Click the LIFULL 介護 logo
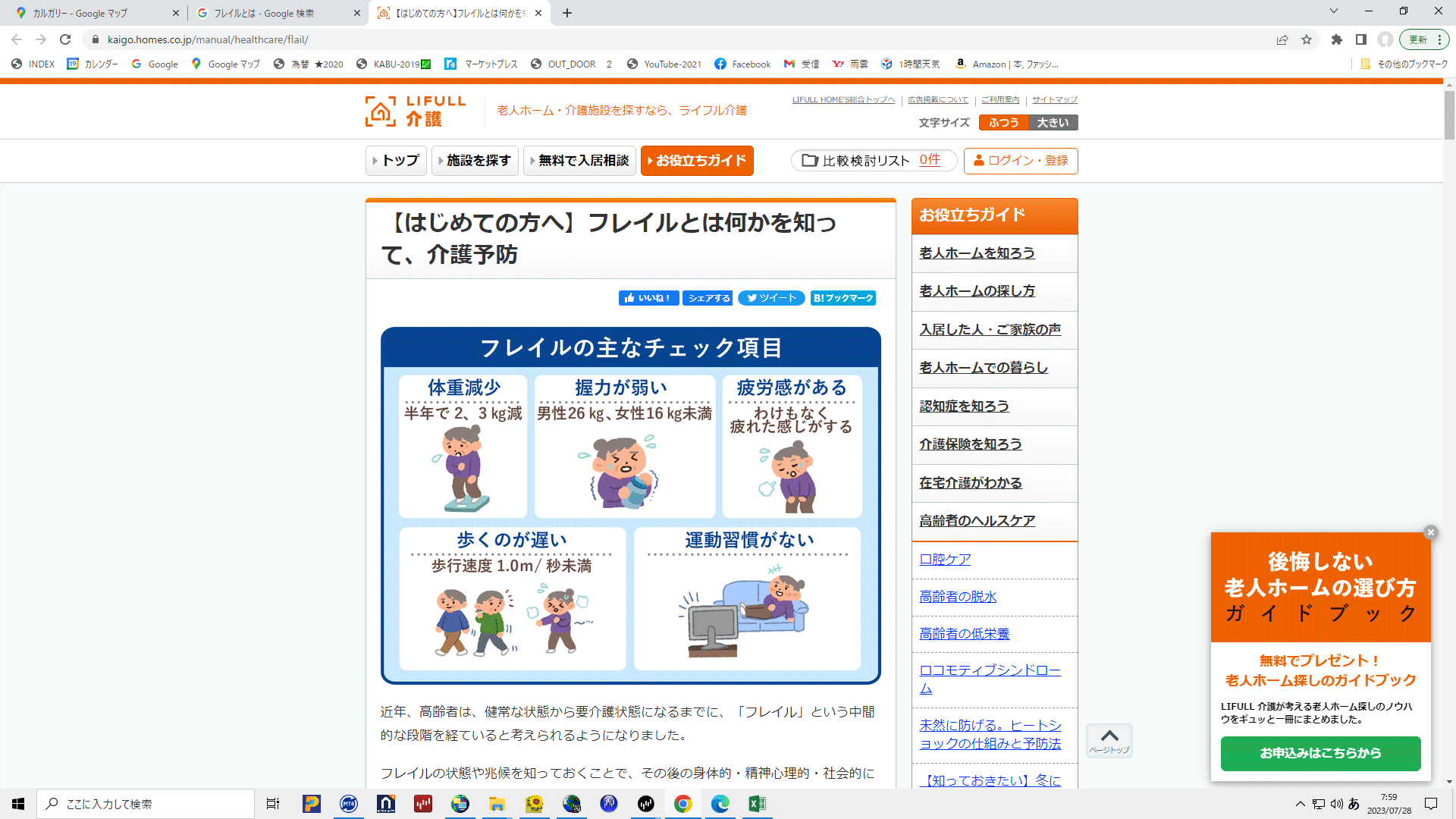The height and width of the screenshot is (819, 1456). (416, 111)
